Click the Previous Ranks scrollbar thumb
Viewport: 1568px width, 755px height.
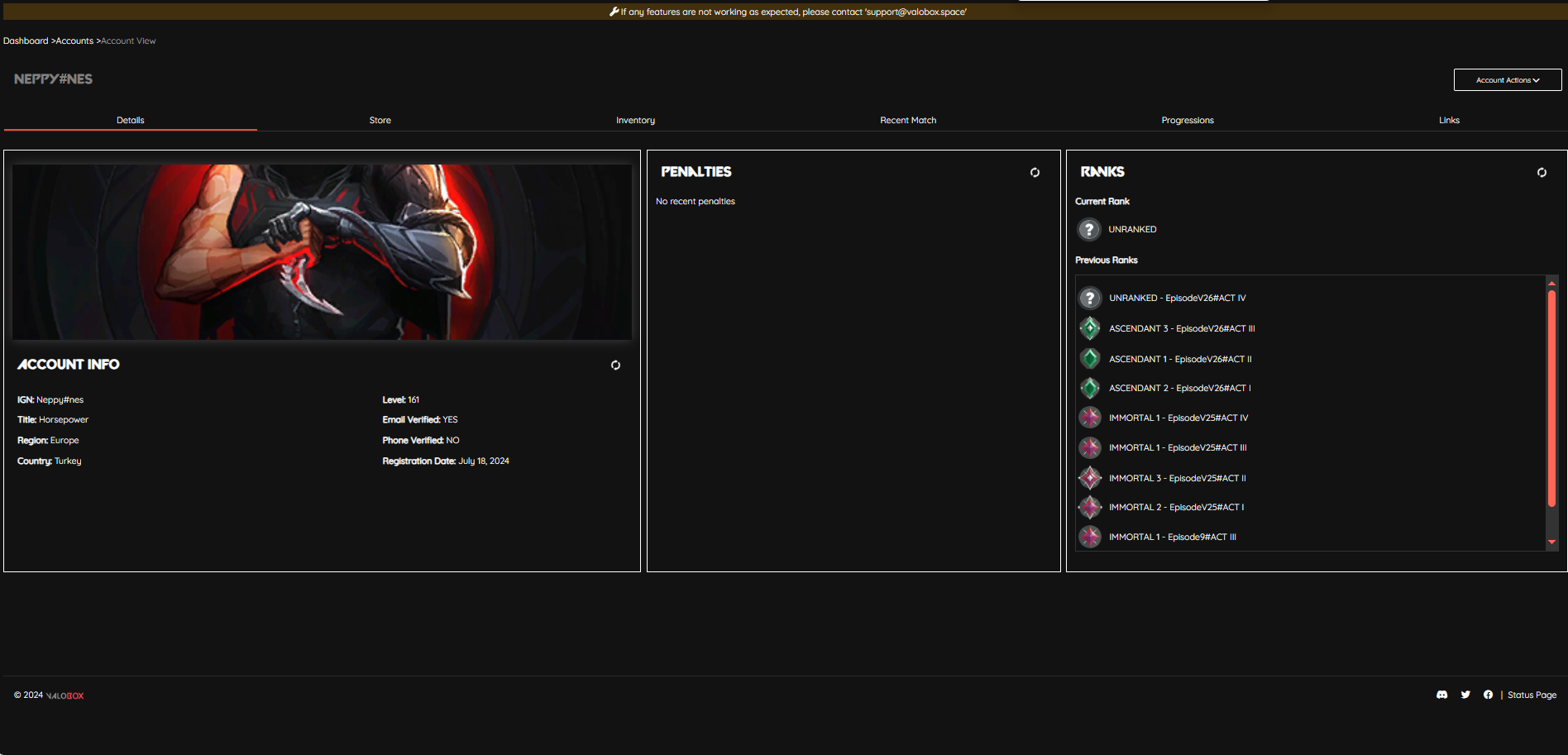pyautogui.click(x=1551, y=398)
